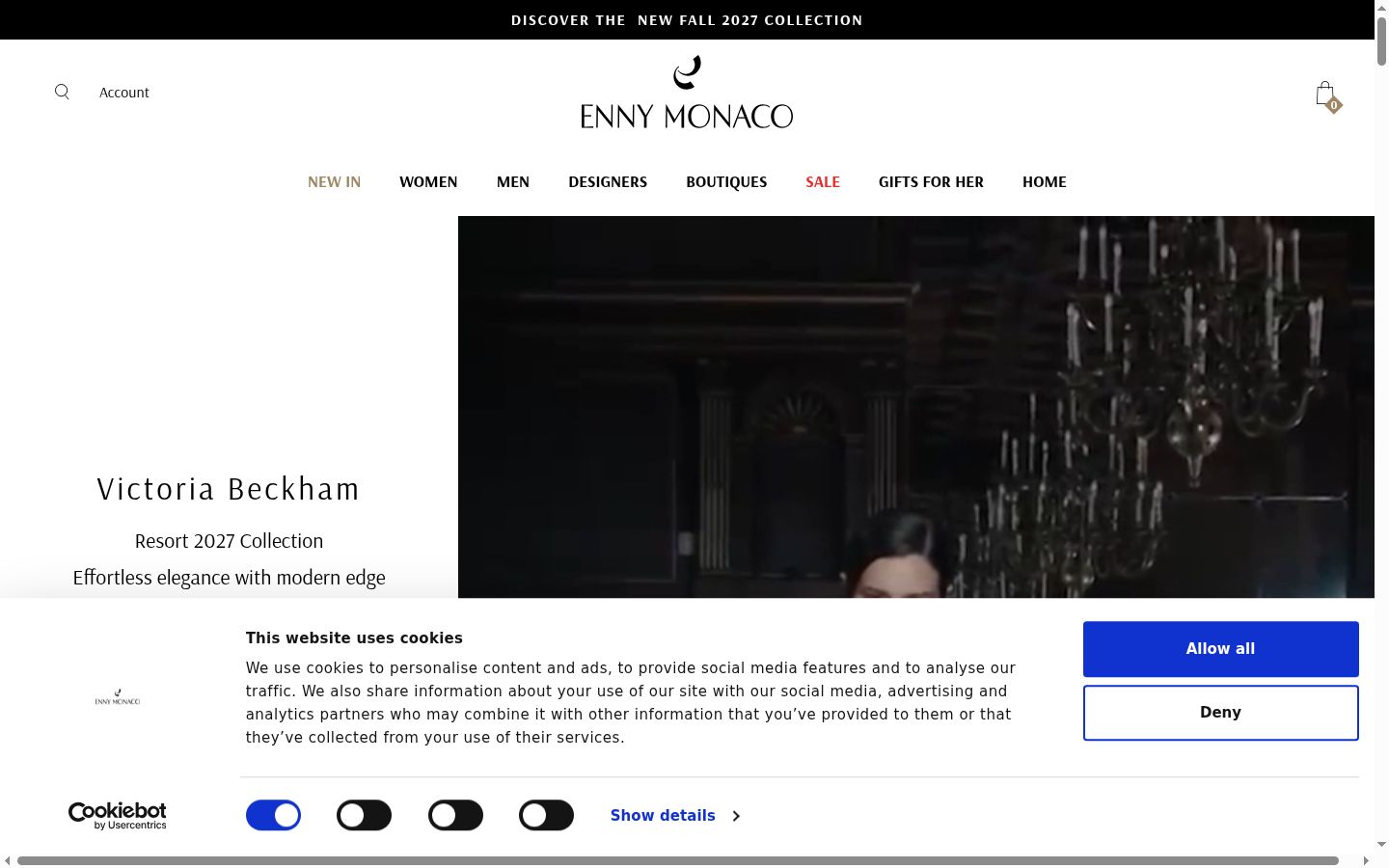Click the horizontal scrollbar right arrow
The height and width of the screenshot is (868, 1389).
pyautogui.click(x=1366, y=860)
